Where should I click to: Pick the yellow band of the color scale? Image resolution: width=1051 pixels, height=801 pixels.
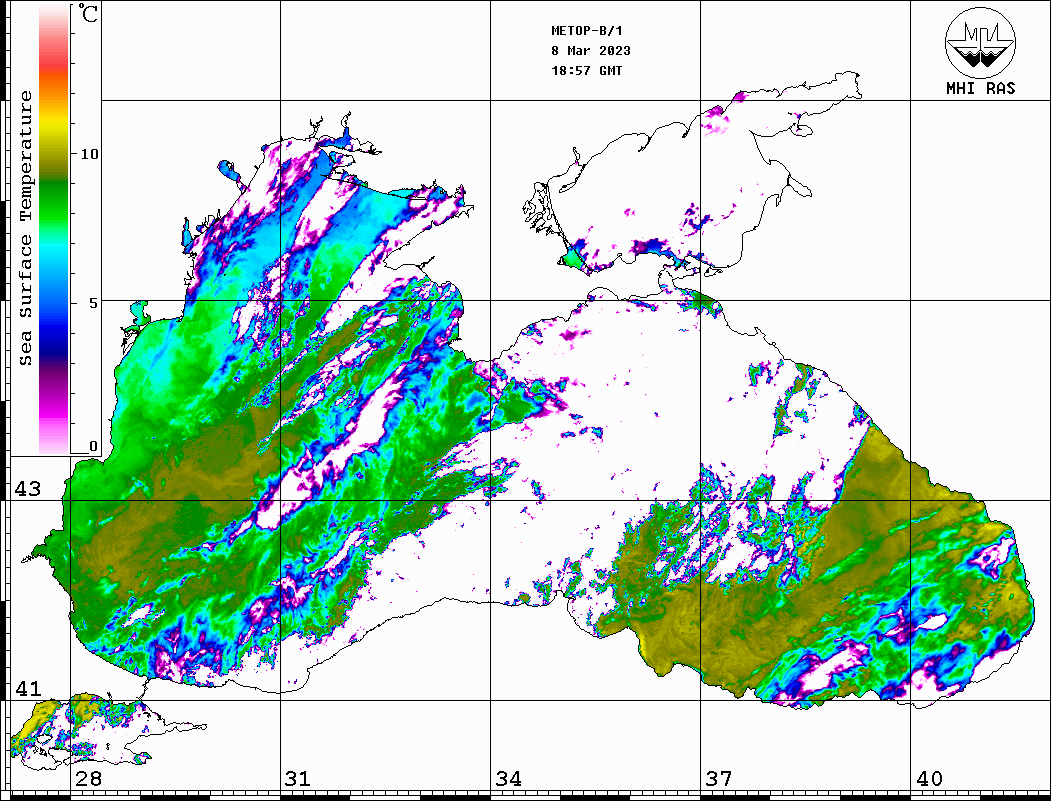pyautogui.click(x=54, y=124)
